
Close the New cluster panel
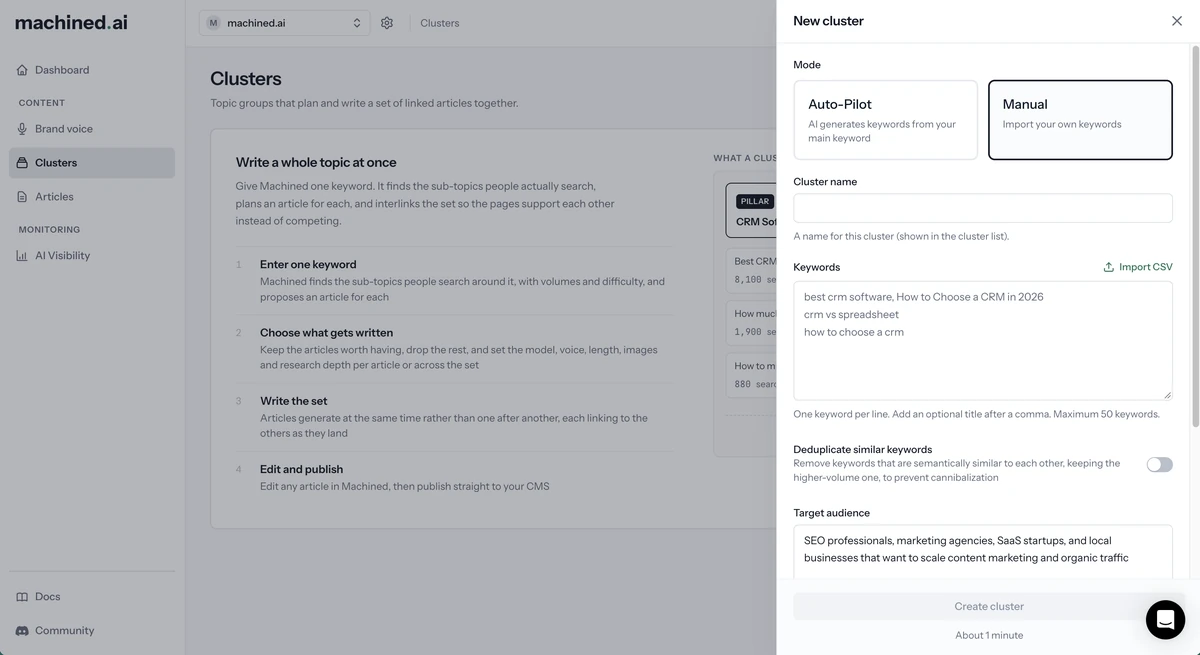pyautogui.click(x=1177, y=21)
